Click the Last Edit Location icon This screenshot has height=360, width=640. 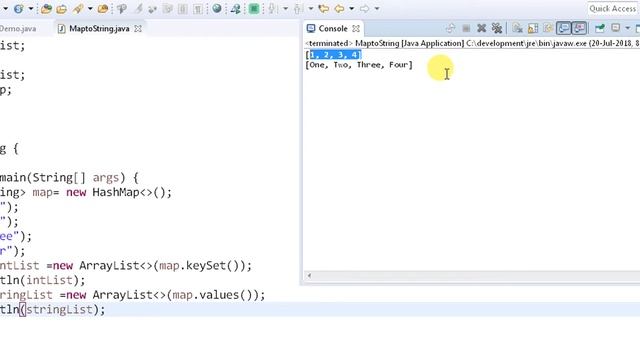[324, 9]
